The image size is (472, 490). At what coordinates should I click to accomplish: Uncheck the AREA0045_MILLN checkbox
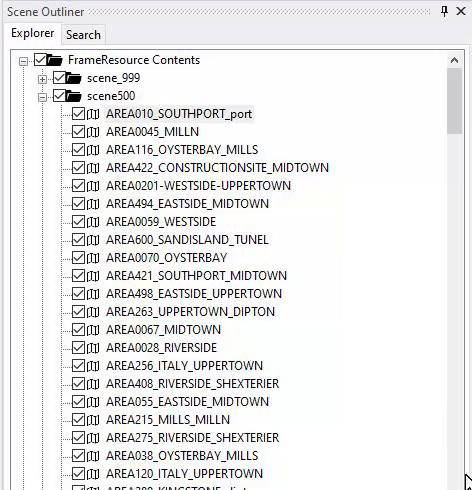pos(78,132)
